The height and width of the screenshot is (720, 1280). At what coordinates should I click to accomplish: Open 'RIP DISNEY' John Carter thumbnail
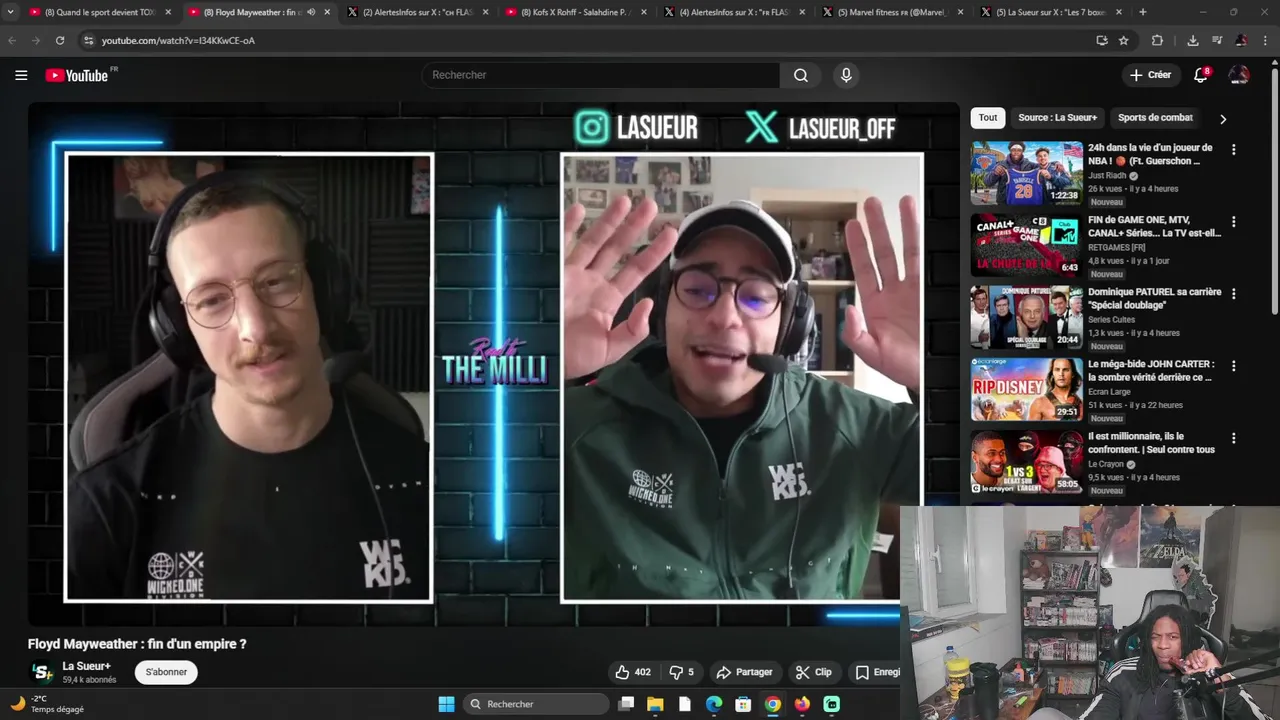1027,389
